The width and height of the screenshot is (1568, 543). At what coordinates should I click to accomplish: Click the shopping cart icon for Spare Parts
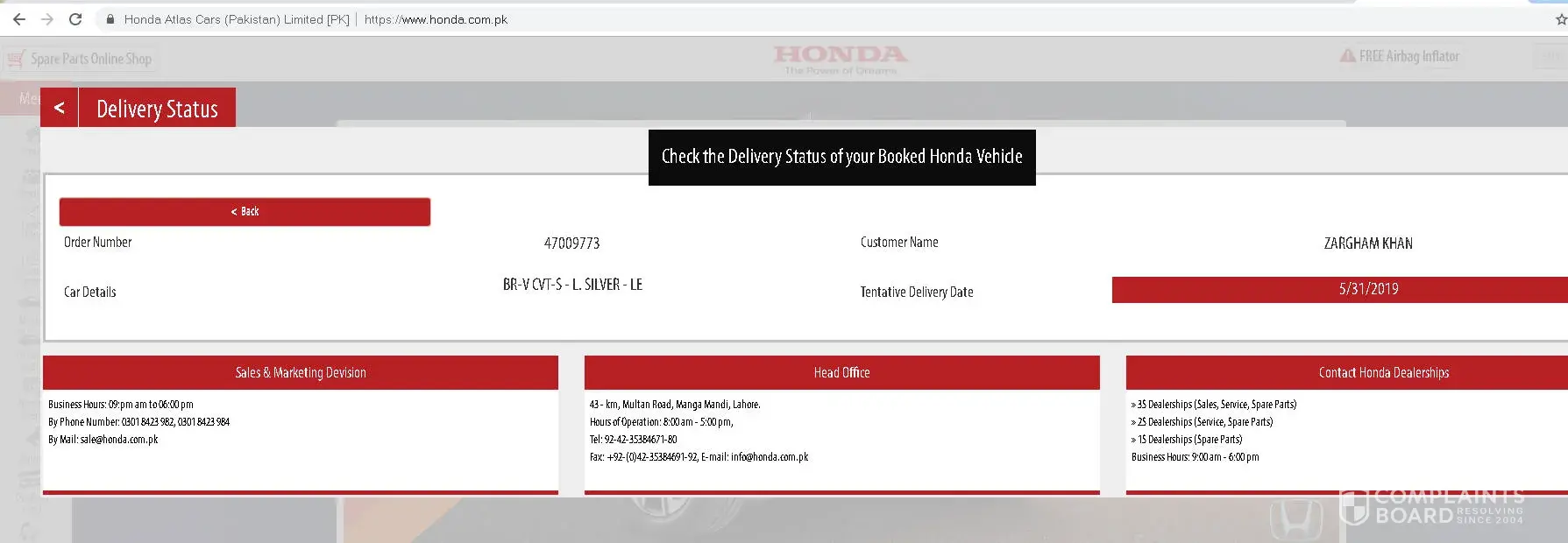pos(16,60)
